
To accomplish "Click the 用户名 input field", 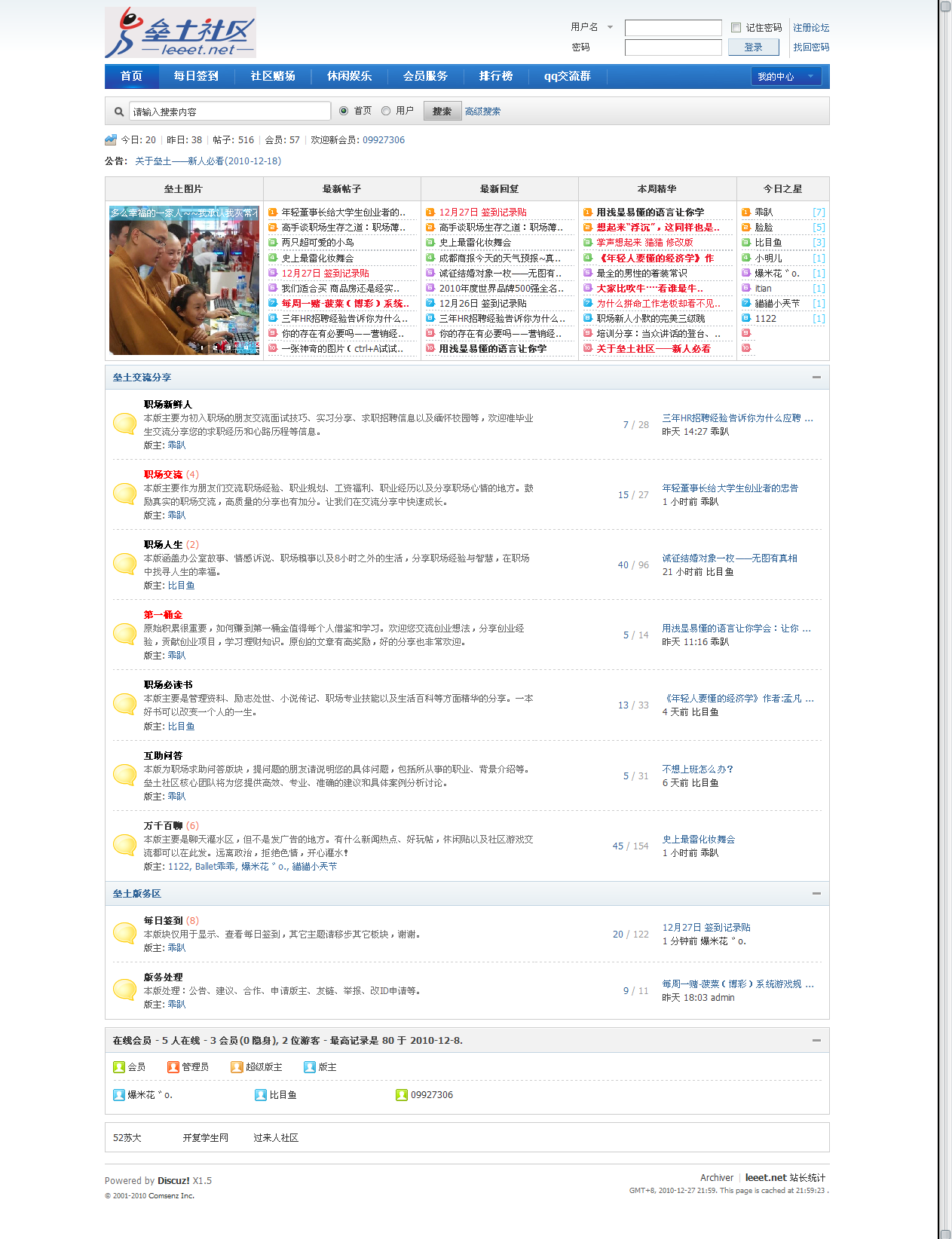I will click(673, 28).
